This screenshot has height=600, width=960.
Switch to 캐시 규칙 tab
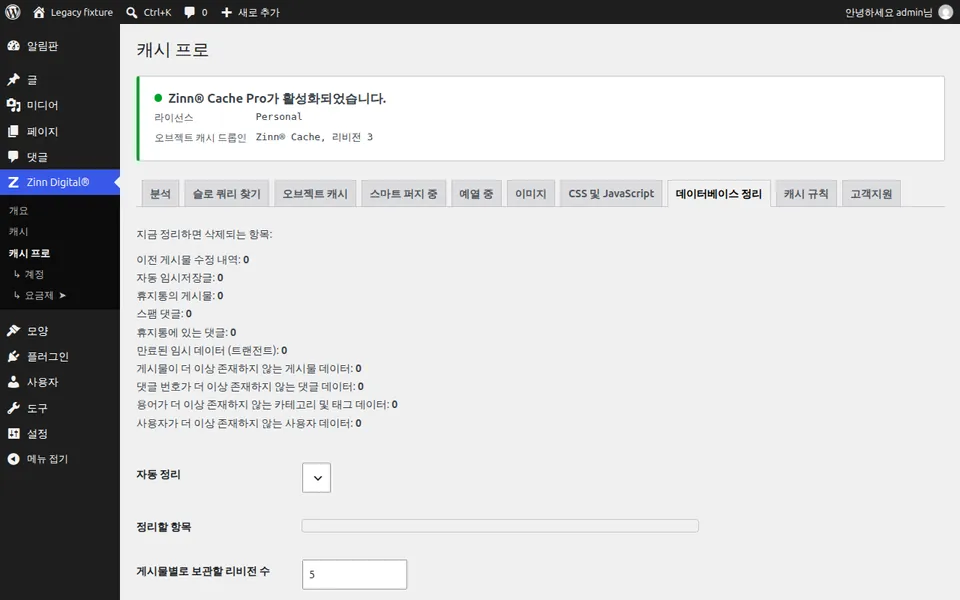point(806,193)
